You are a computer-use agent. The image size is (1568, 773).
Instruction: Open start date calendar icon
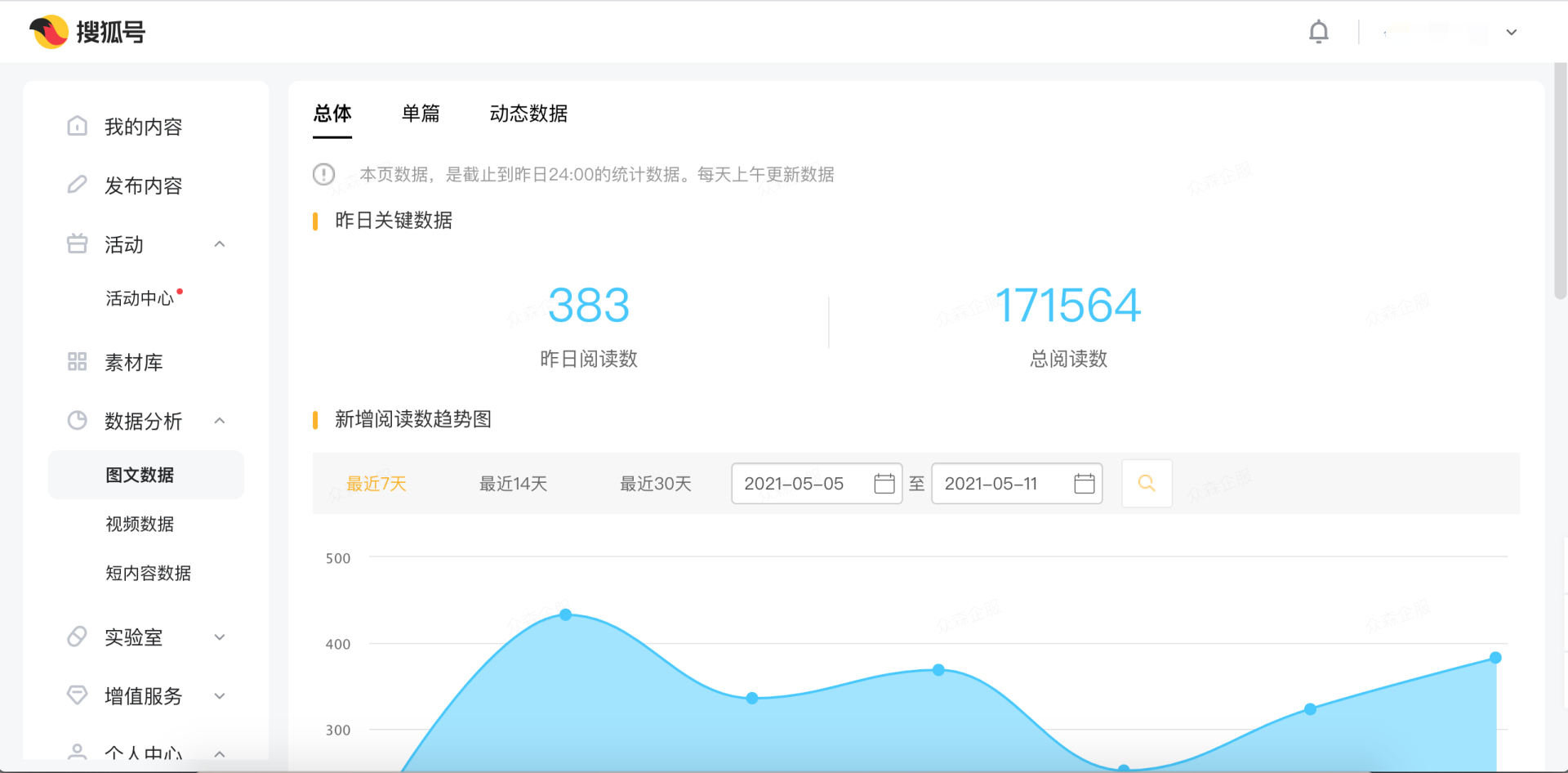click(884, 484)
